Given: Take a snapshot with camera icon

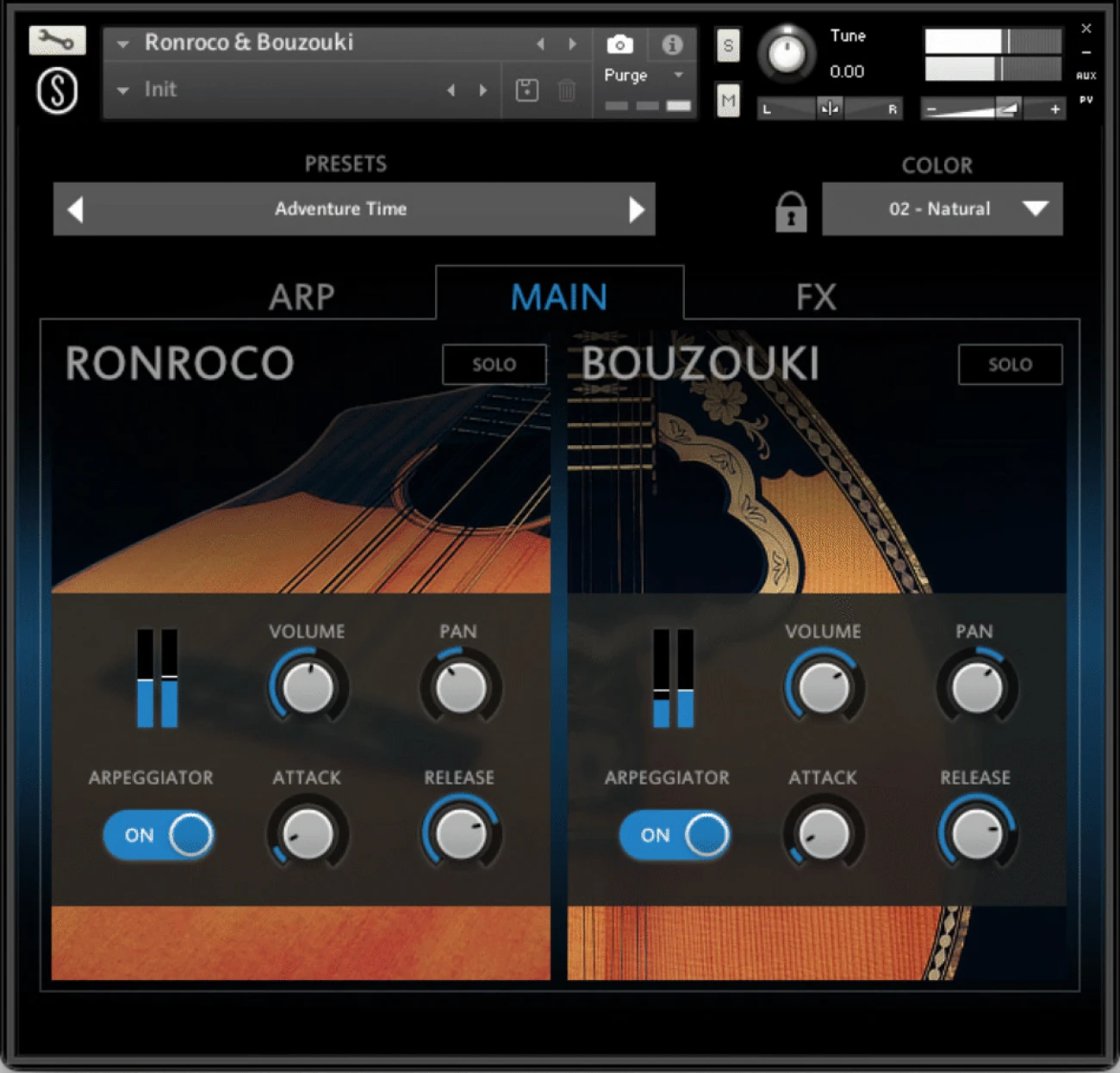Looking at the screenshot, I should pyautogui.click(x=619, y=45).
